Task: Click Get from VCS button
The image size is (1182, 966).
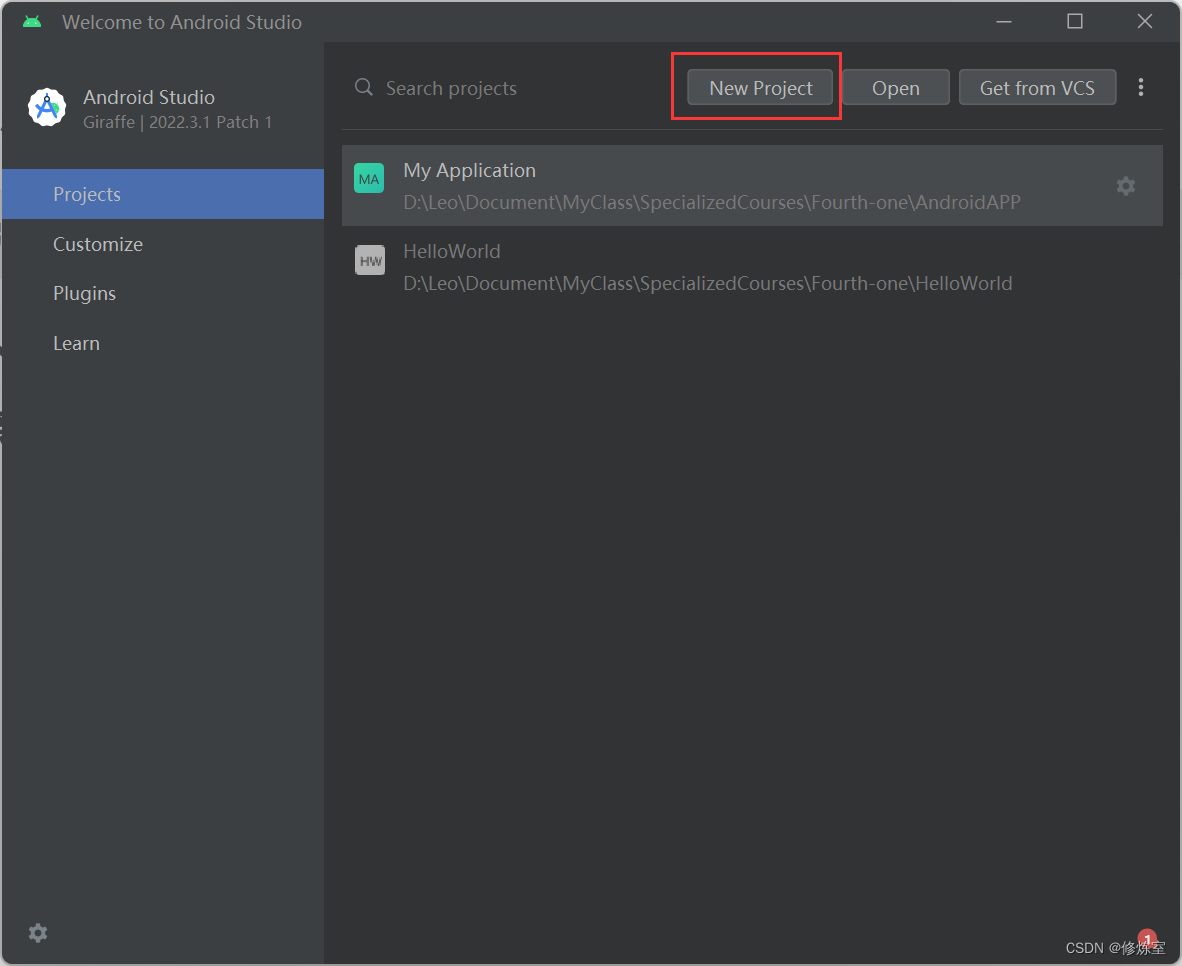Action: pyautogui.click(x=1037, y=87)
